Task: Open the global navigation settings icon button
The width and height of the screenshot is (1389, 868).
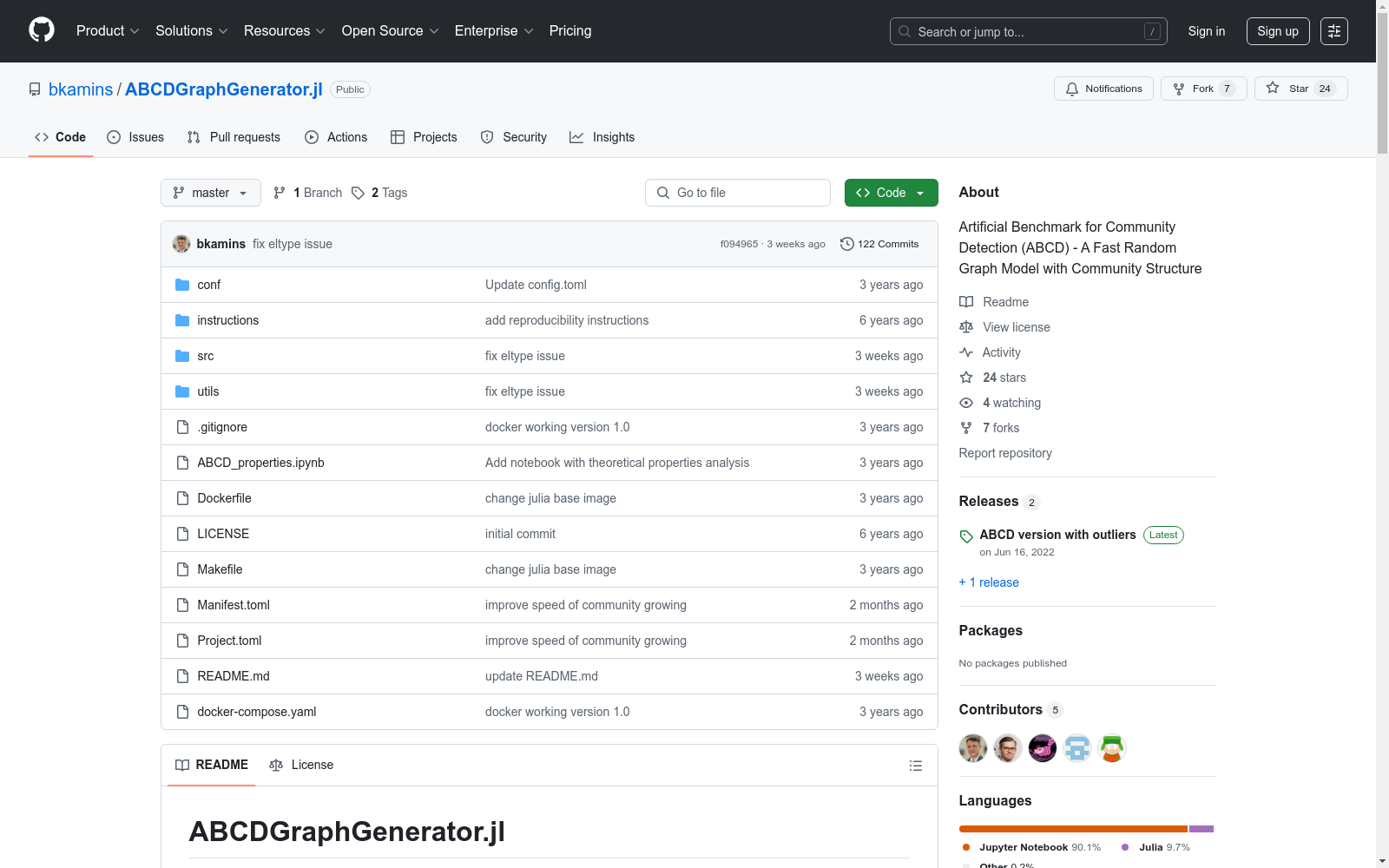Action: pos(1334,31)
